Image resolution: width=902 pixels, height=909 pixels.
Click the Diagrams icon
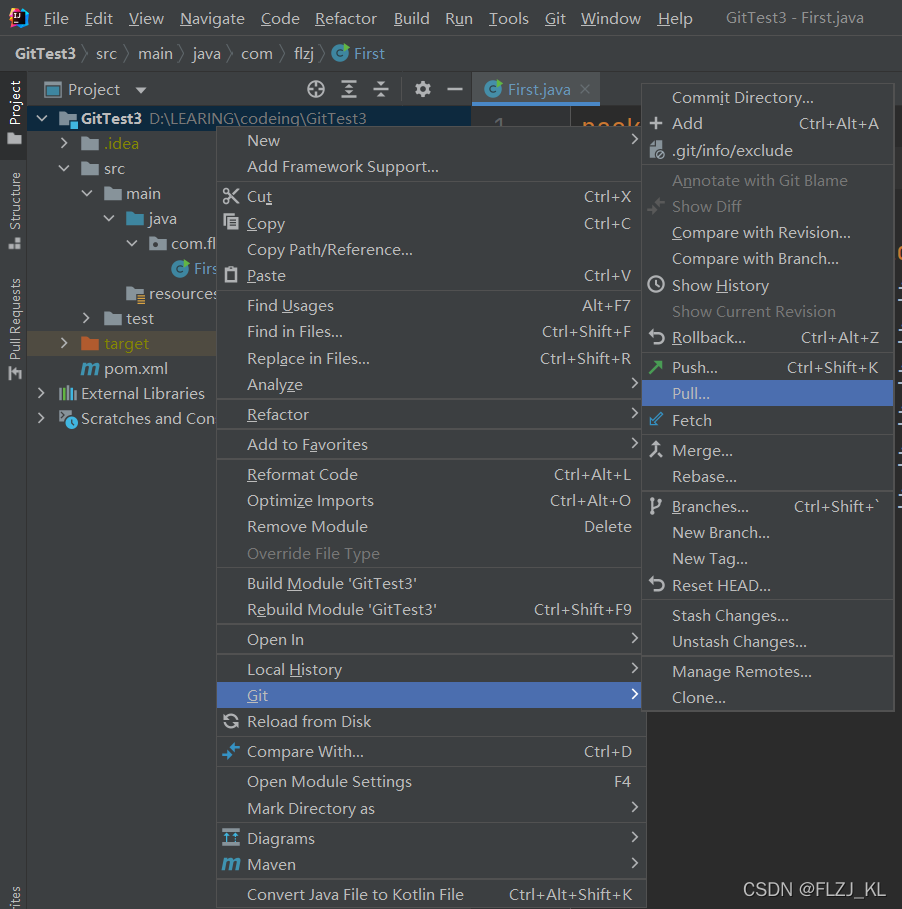click(231, 838)
